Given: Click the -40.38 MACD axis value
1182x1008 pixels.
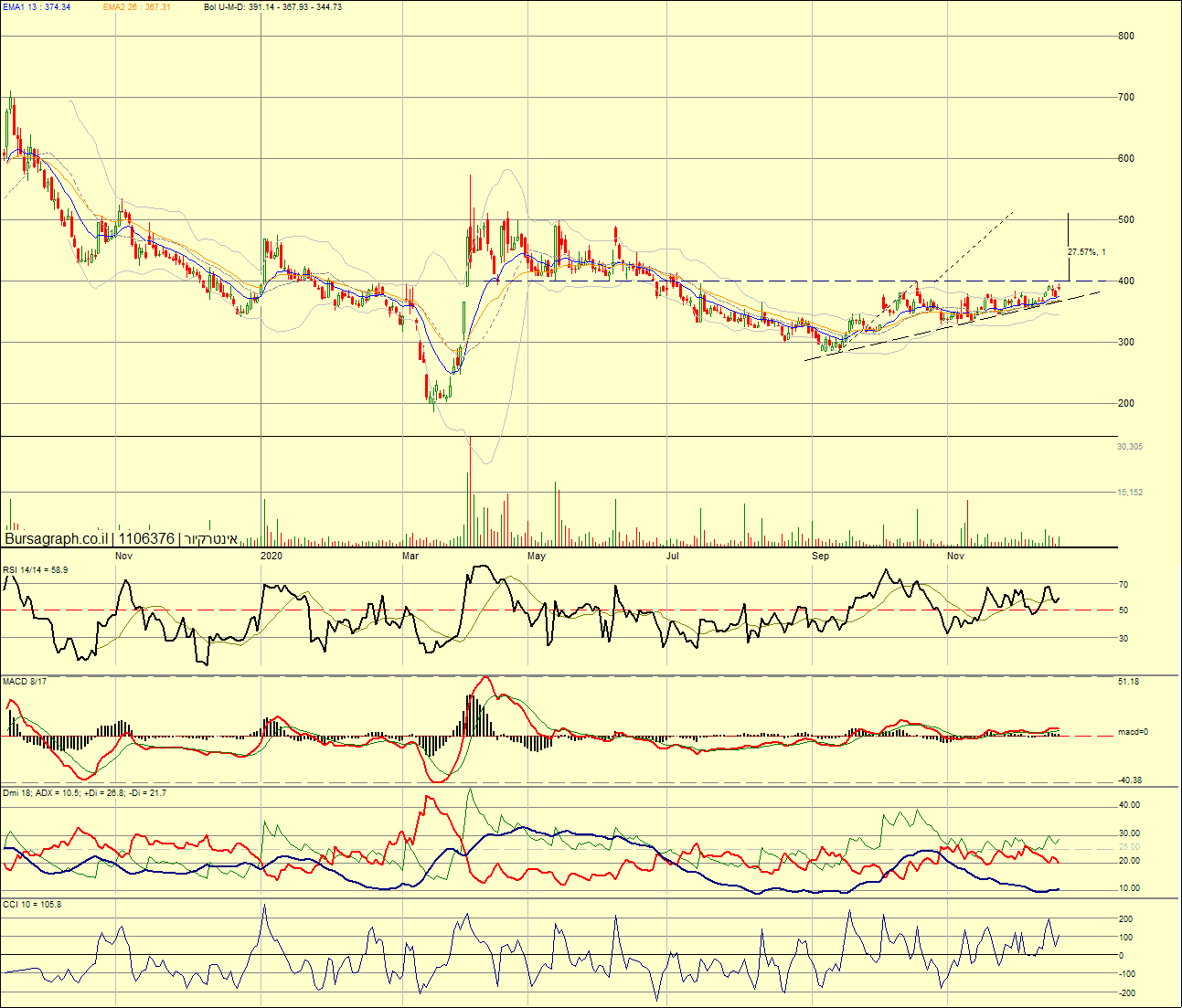Looking at the screenshot, I should (1130, 780).
